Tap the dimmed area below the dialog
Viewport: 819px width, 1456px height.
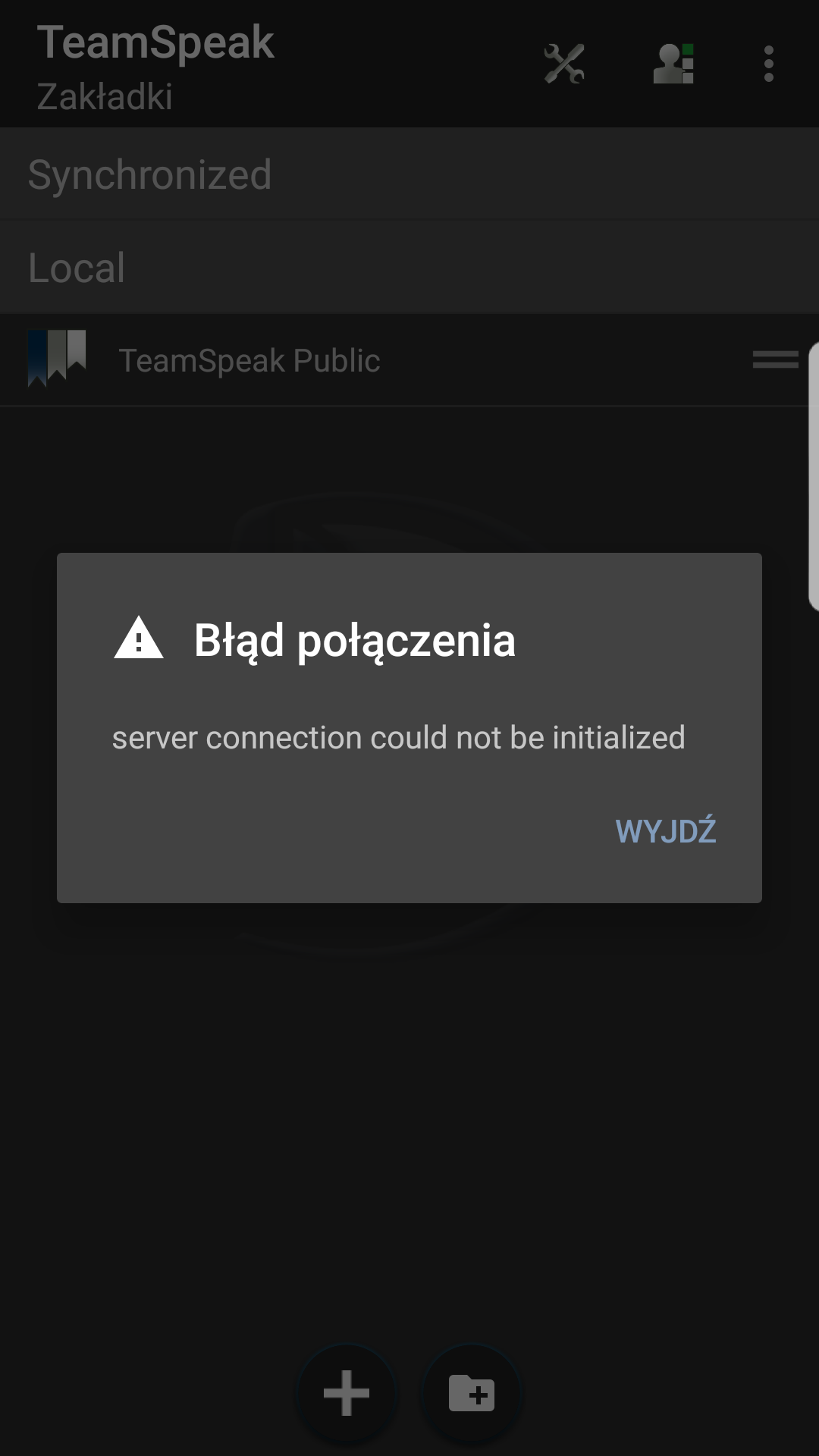coord(409,1122)
